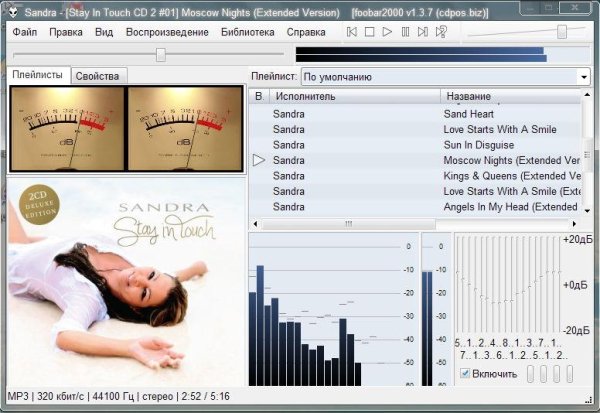Viewport: 600px width, 413px height.
Task: Click the first small button beside Включить
Action: point(530,374)
